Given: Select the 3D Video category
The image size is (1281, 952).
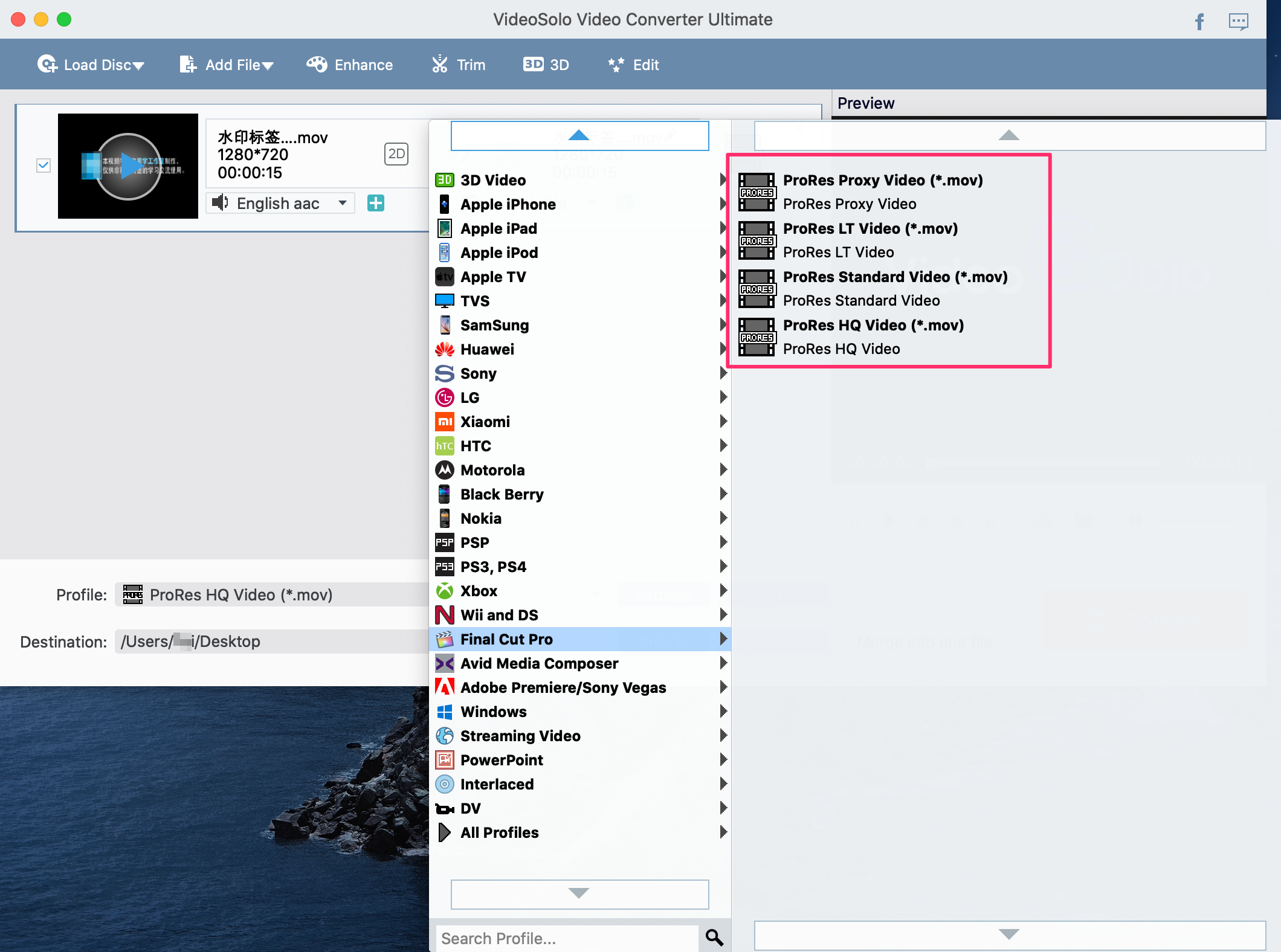Looking at the screenshot, I should click(580, 180).
